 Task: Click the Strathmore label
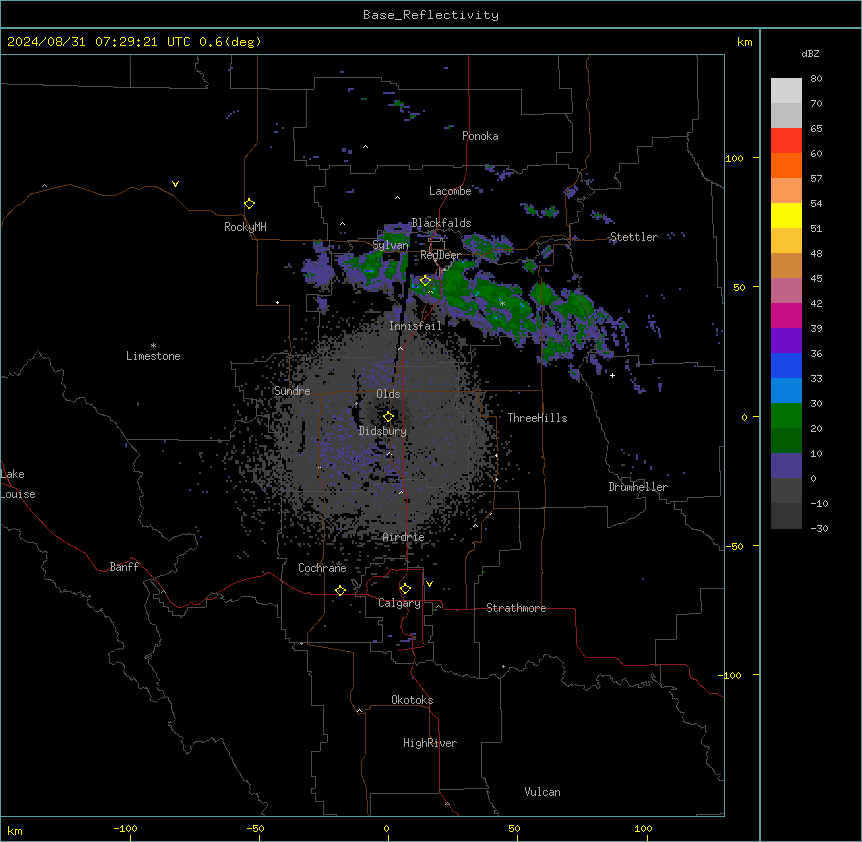pos(516,608)
